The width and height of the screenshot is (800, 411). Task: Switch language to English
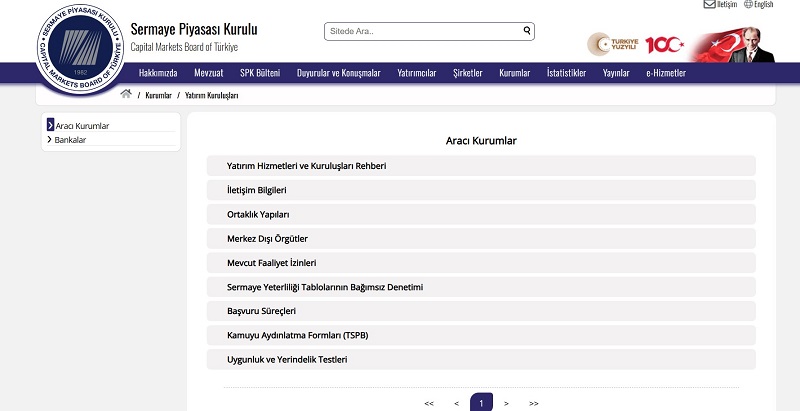point(764,4)
